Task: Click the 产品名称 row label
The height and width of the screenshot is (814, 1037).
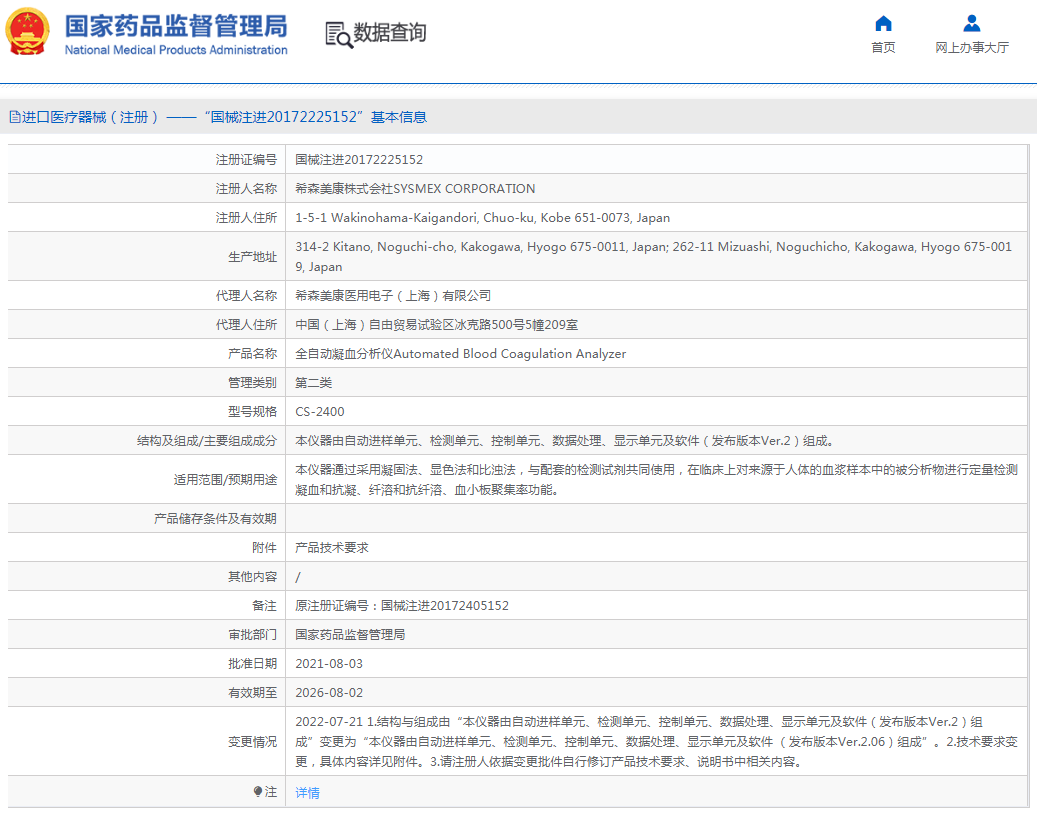Action: point(252,354)
